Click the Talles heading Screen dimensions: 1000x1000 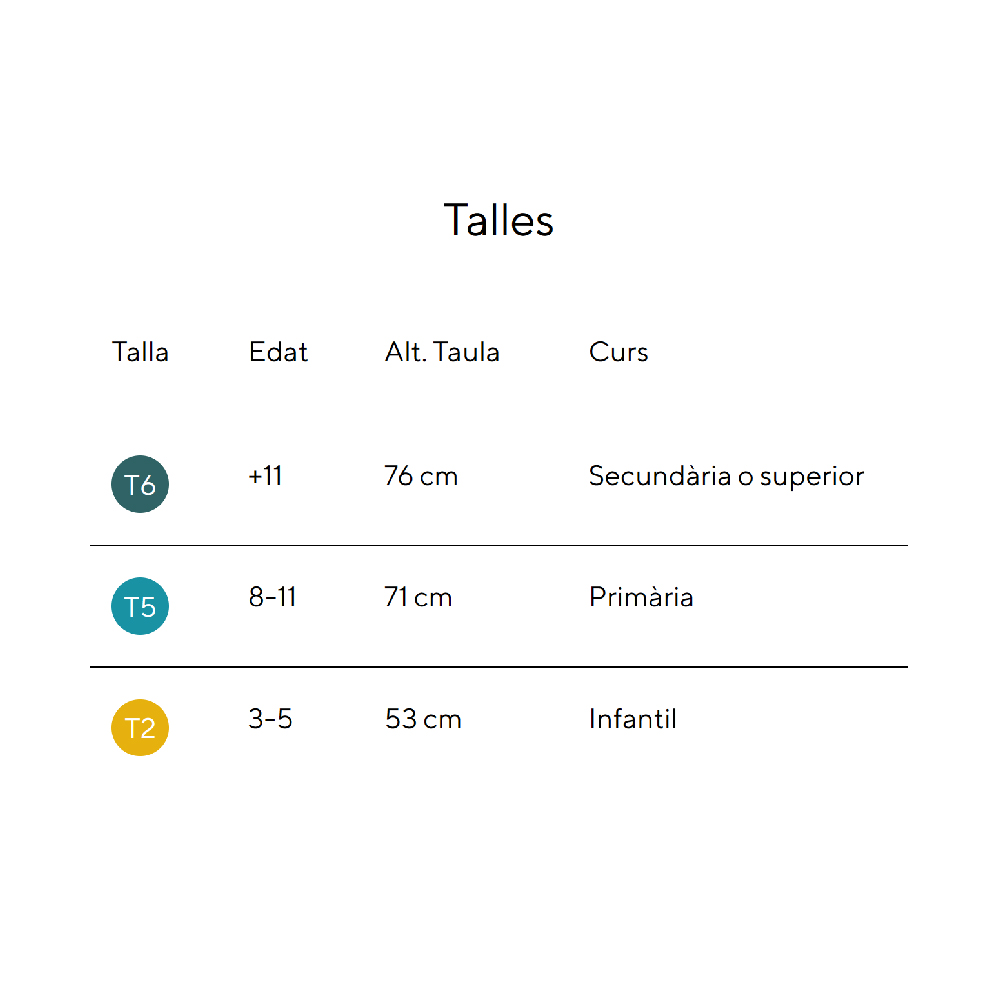click(x=498, y=220)
